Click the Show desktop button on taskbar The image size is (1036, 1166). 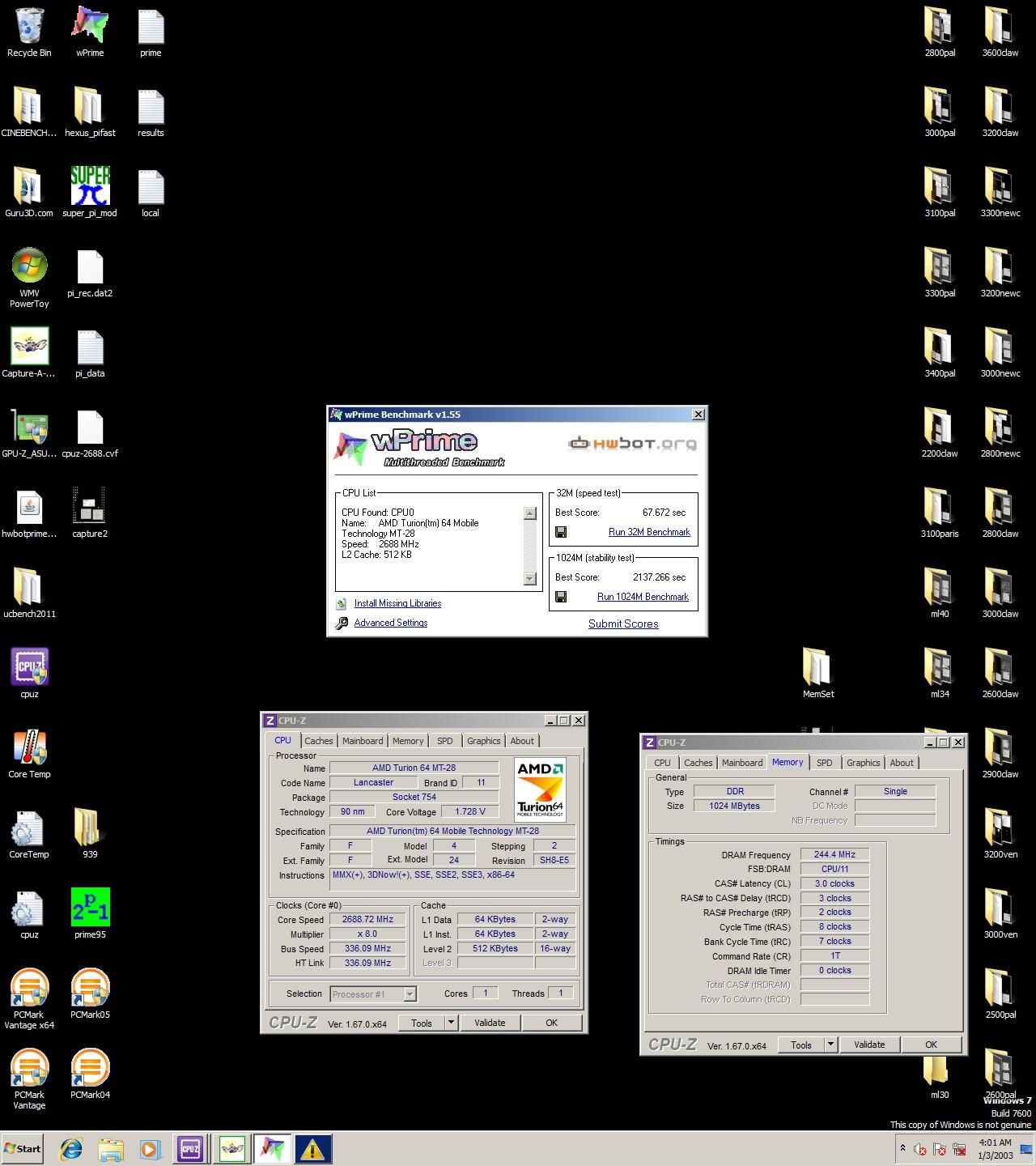point(1028,1148)
